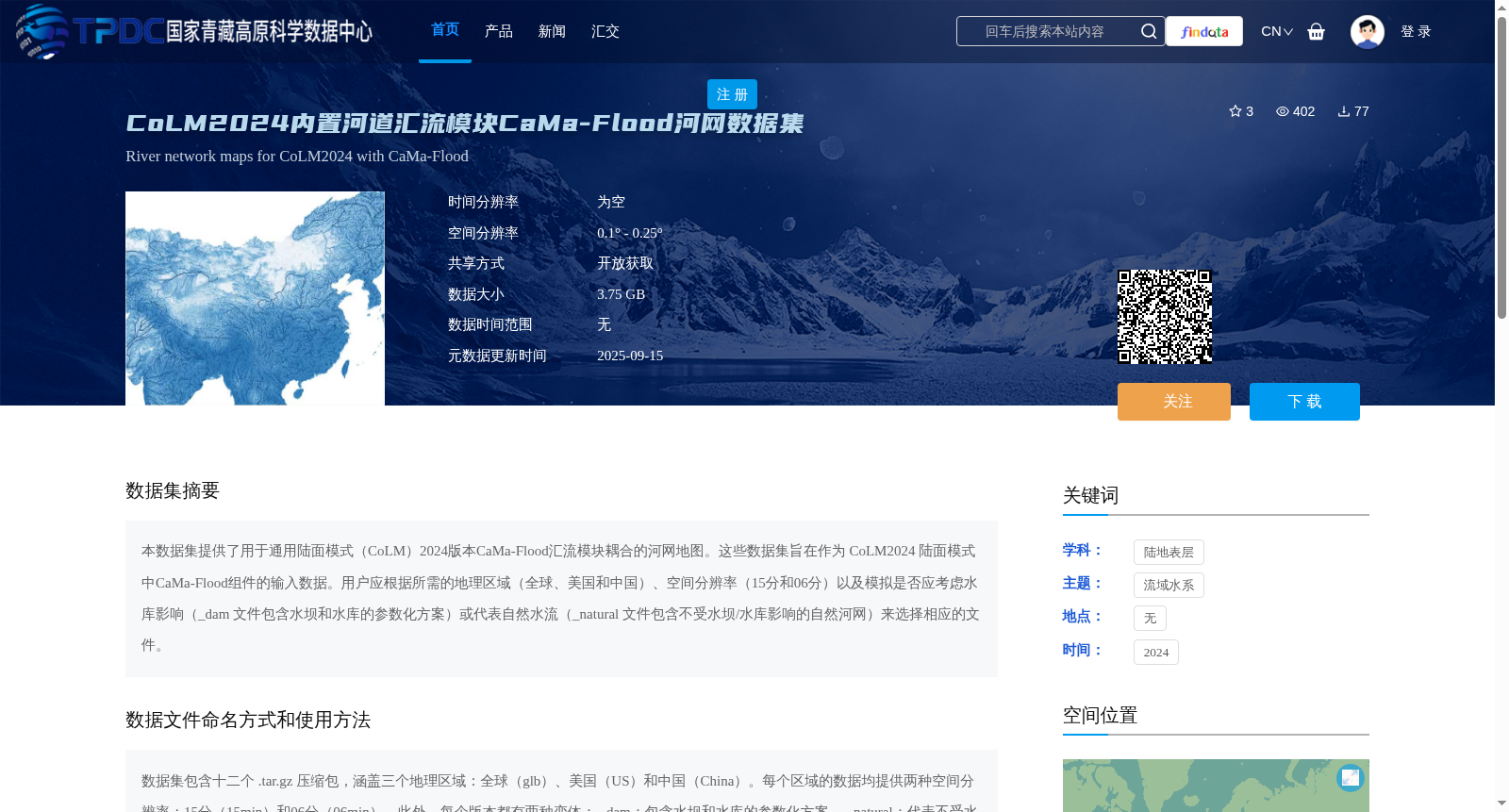
Task: Click the 注册 register button
Action: pos(732,94)
